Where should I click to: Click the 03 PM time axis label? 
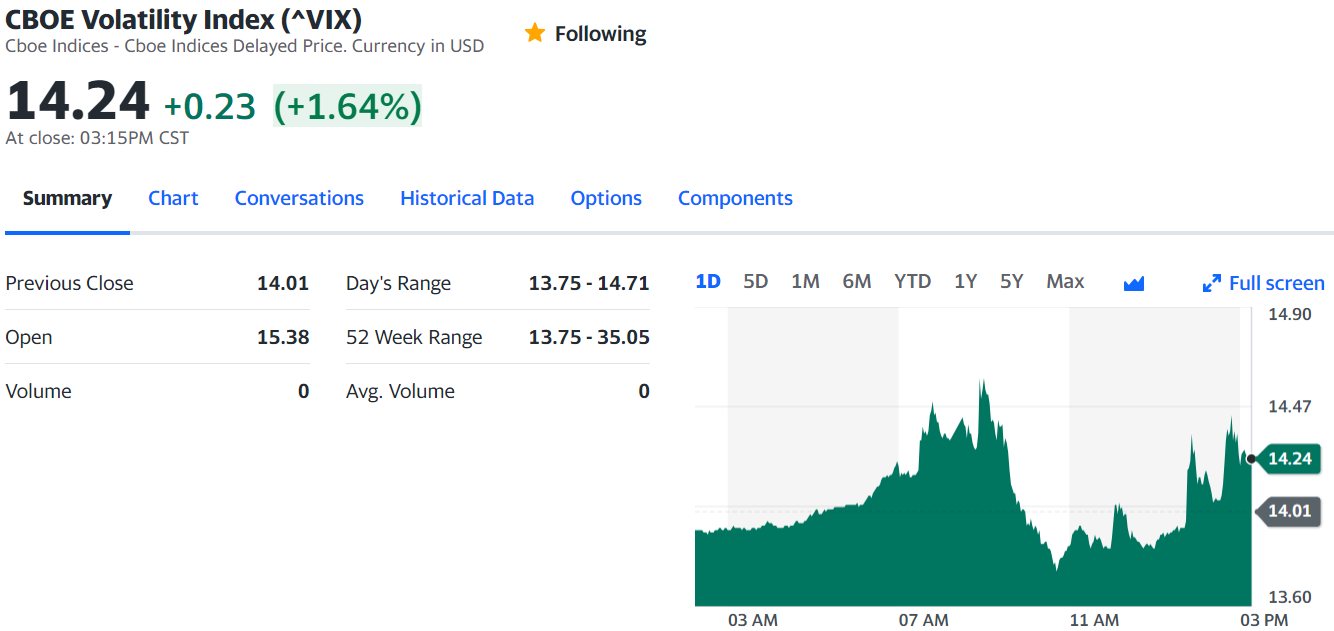click(x=1263, y=620)
